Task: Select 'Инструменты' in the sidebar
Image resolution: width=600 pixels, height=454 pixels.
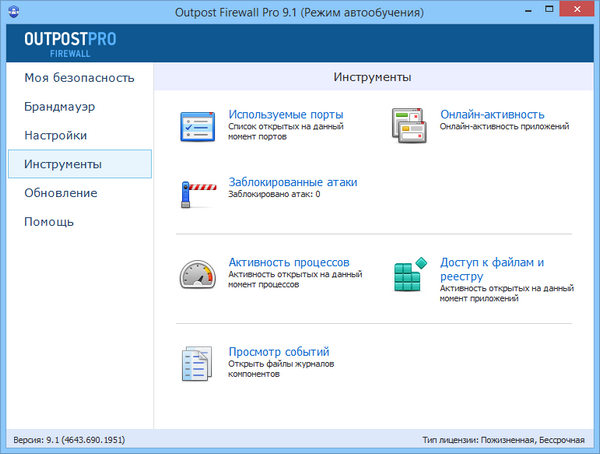Action: click(62, 164)
